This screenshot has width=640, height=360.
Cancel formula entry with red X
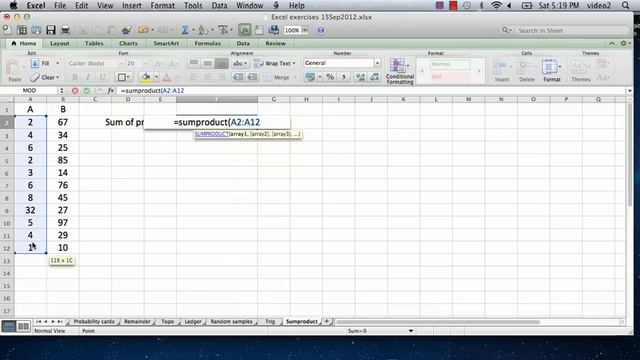pyautogui.click(x=75, y=91)
